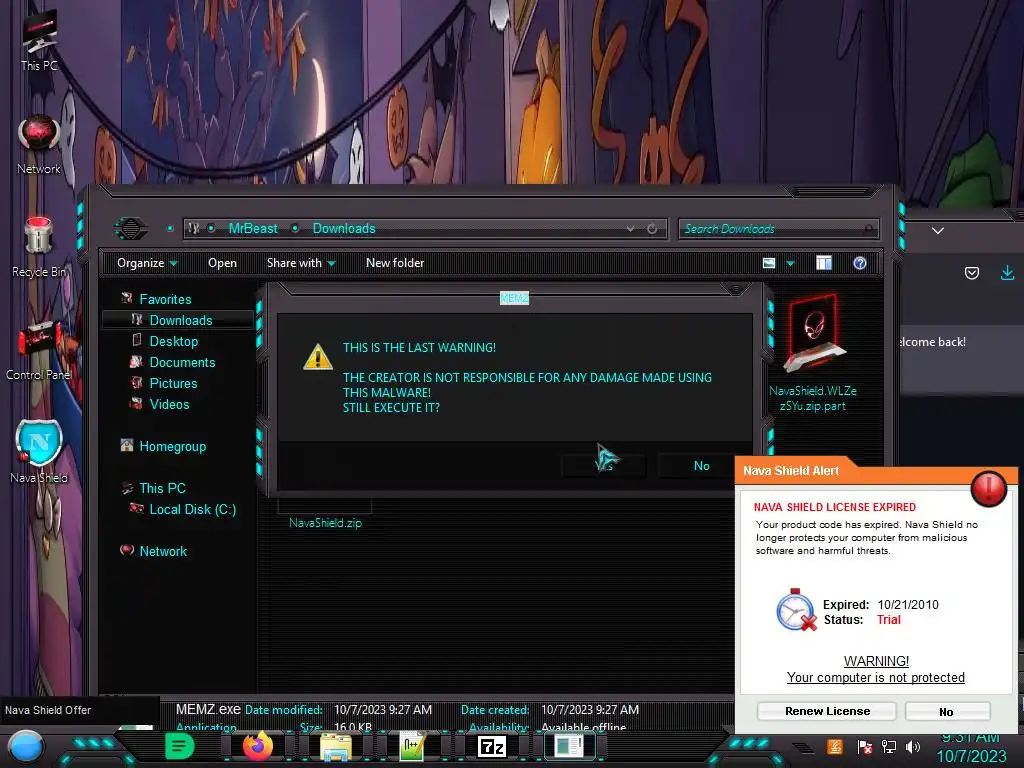
Task: Open the Organize menu
Action: tap(147, 263)
